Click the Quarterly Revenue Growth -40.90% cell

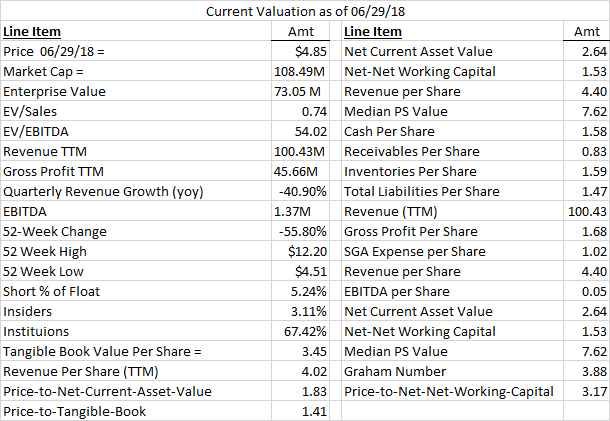tap(300, 191)
